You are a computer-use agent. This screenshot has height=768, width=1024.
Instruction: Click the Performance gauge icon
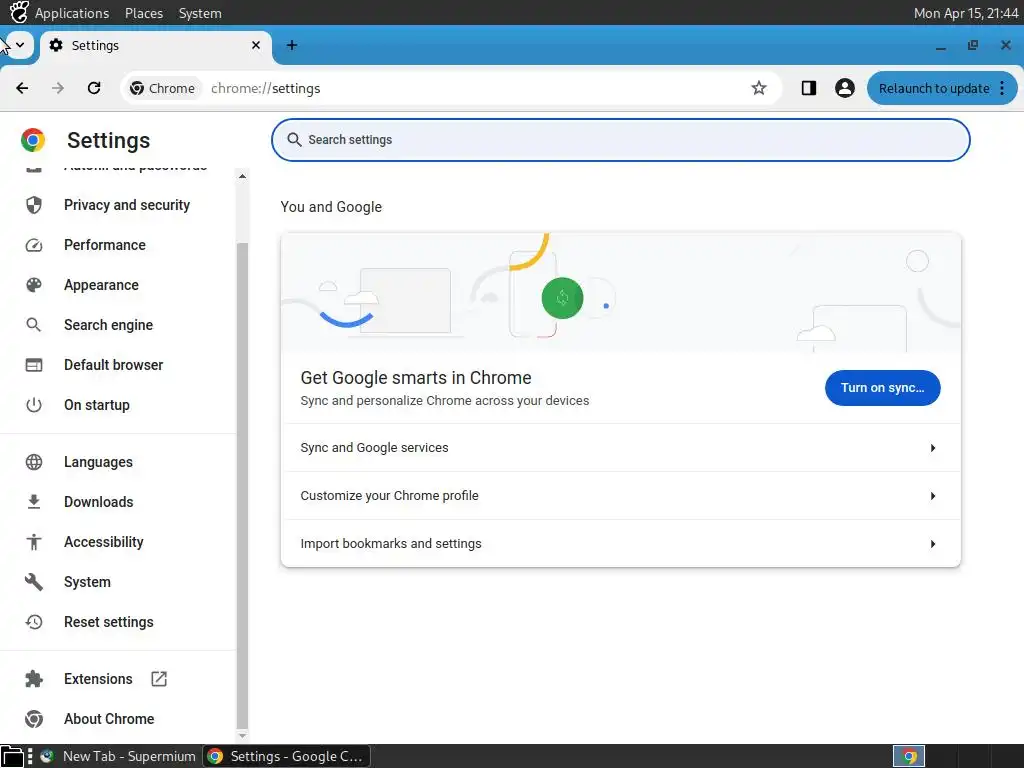pyautogui.click(x=34, y=245)
